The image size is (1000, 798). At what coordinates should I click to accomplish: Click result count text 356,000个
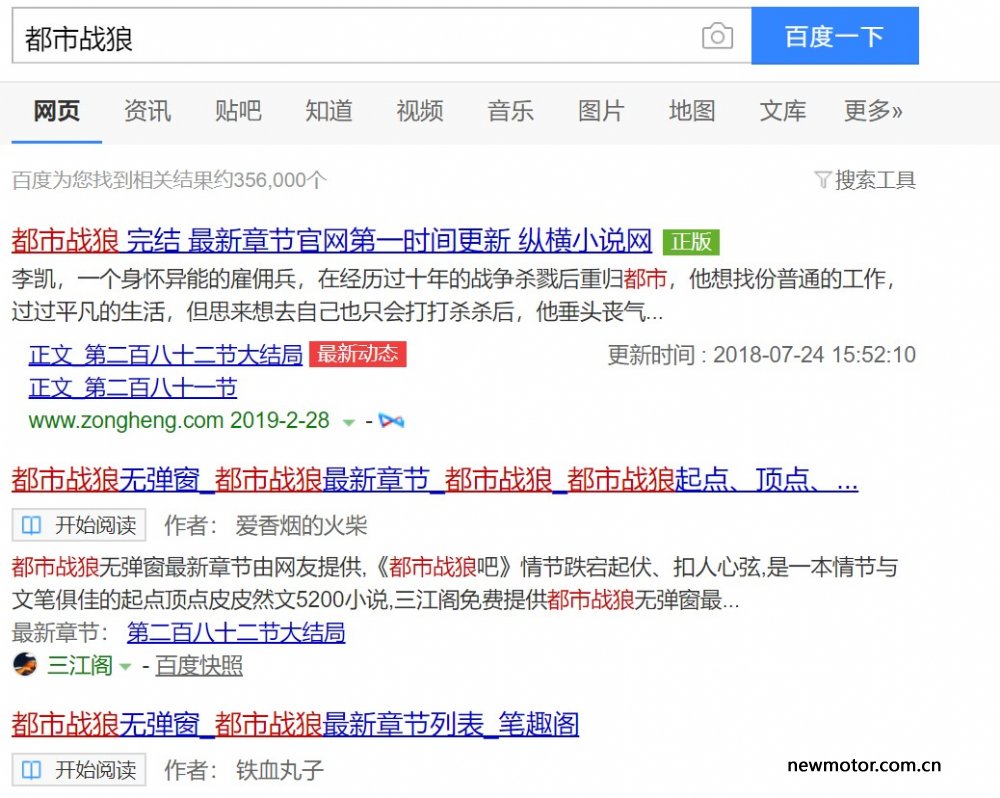[x=280, y=181]
